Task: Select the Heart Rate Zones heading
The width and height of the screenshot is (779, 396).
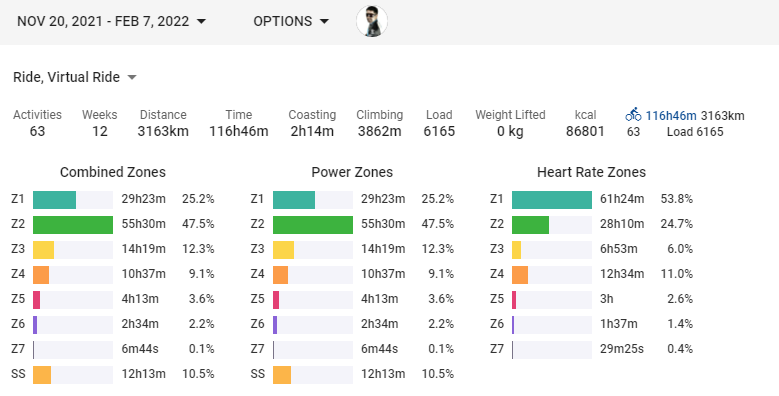Action: click(591, 172)
